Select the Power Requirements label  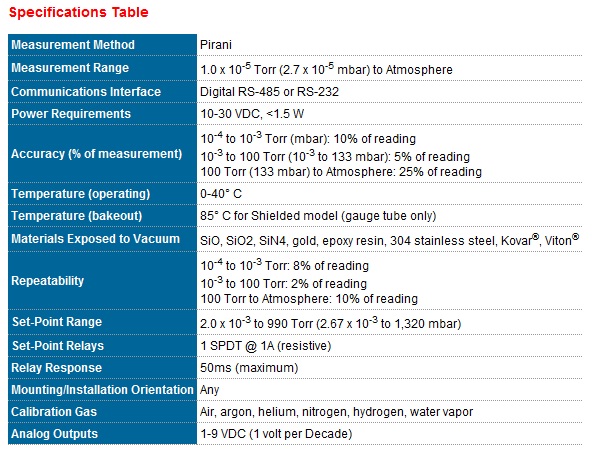[71, 114]
